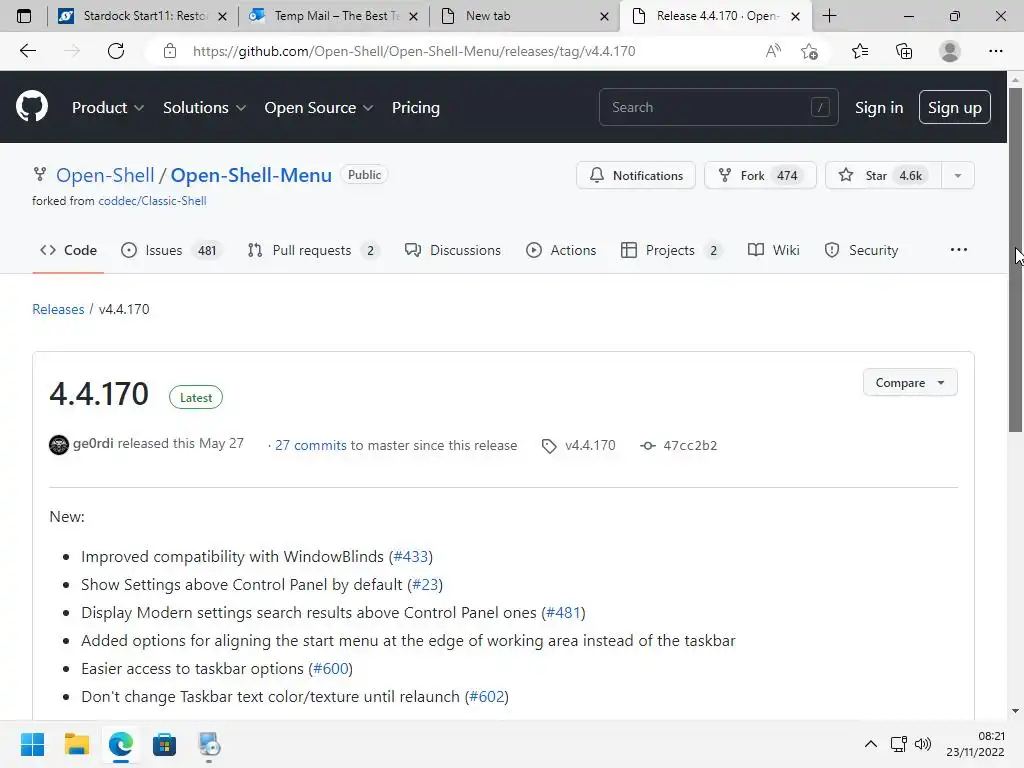The width and height of the screenshot is (1024, 768).
Task: Open issue #23 link
Action: pyautogui.click(x=425, y=584)
